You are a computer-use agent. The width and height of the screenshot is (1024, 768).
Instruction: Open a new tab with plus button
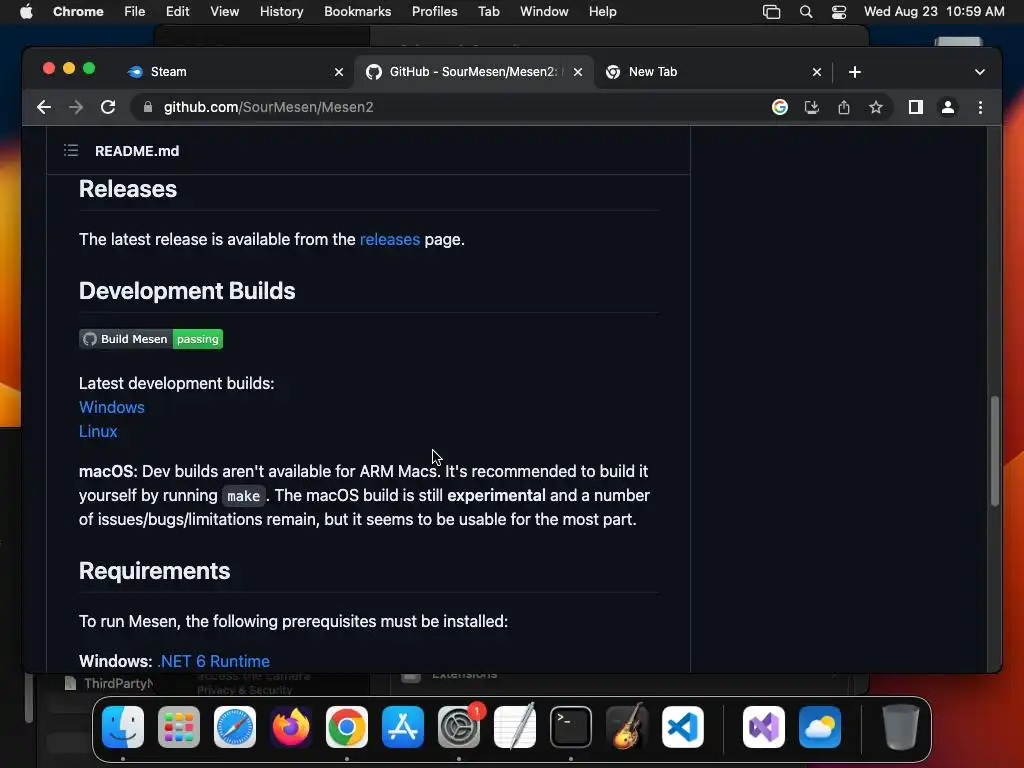click(855, 72)
